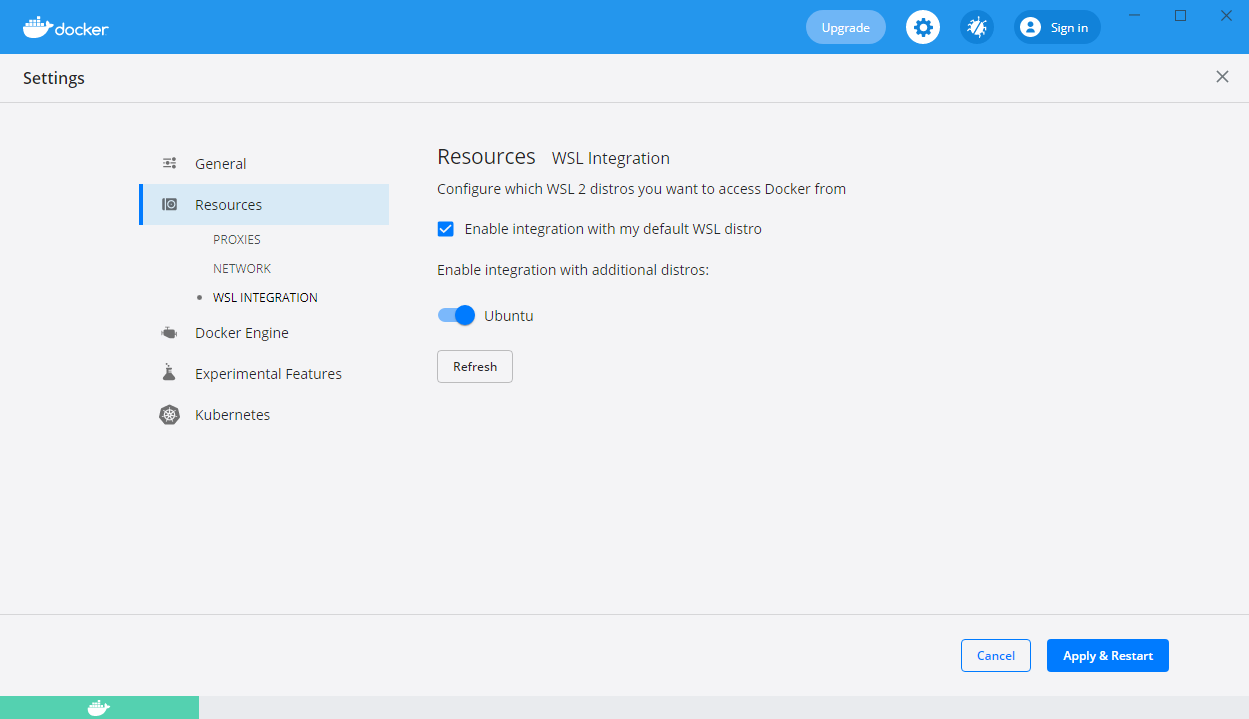Click the whale icon on the status bar
The image size is (1249, 719).
[x=97, y=707]
